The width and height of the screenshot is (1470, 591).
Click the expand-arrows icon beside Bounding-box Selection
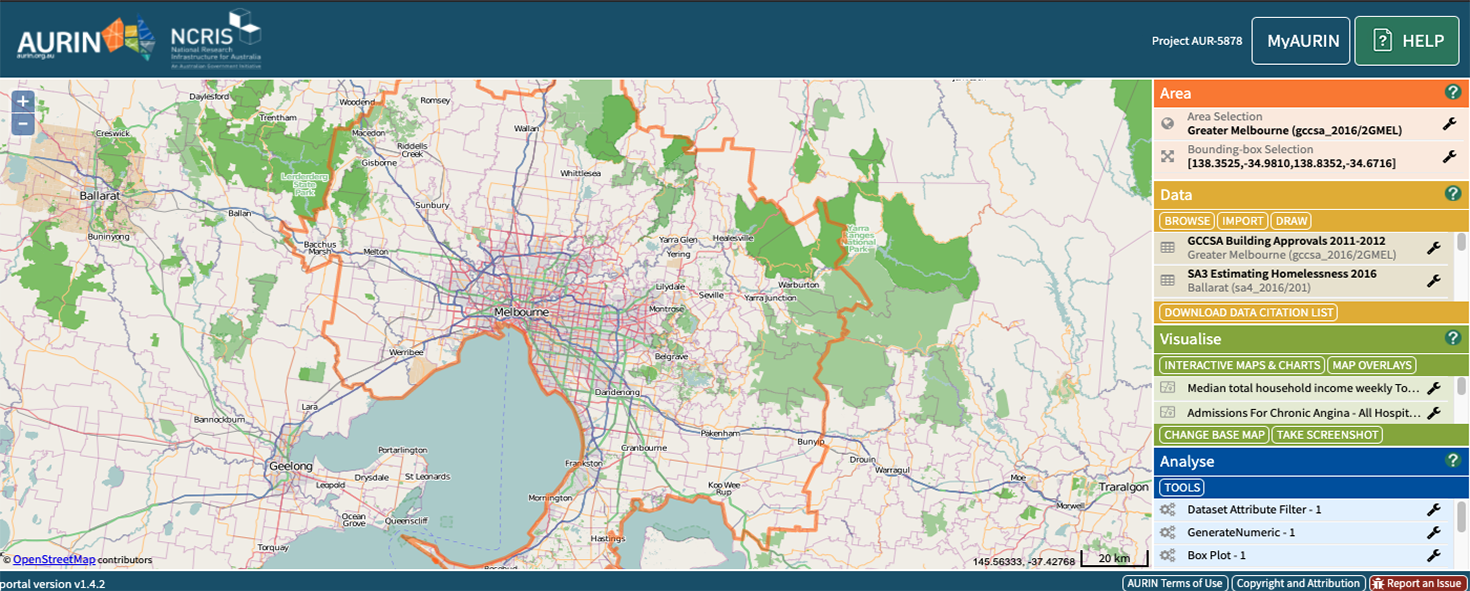pos(1167,157)
